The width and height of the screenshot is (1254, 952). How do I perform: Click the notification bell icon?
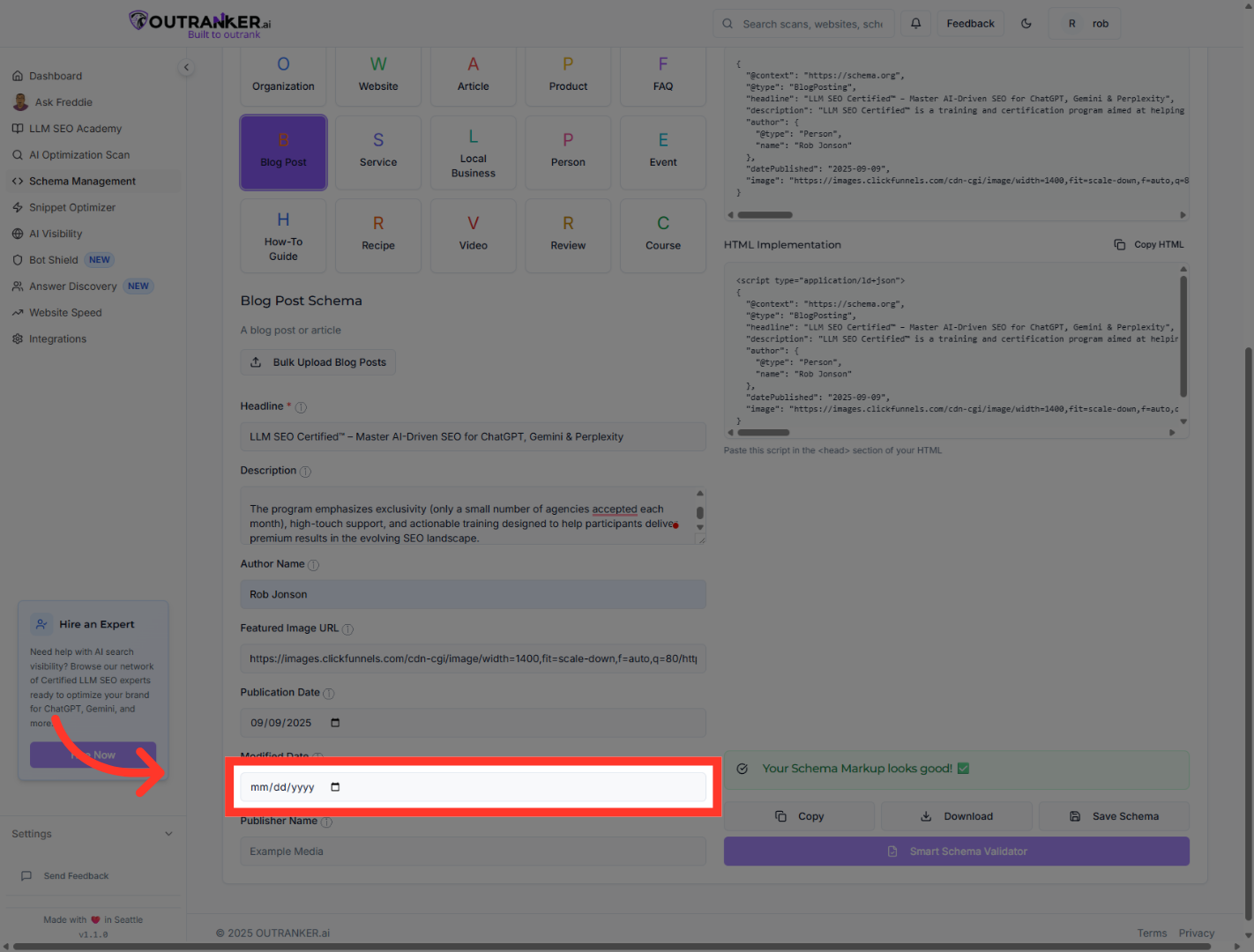[x=915, y=24]
